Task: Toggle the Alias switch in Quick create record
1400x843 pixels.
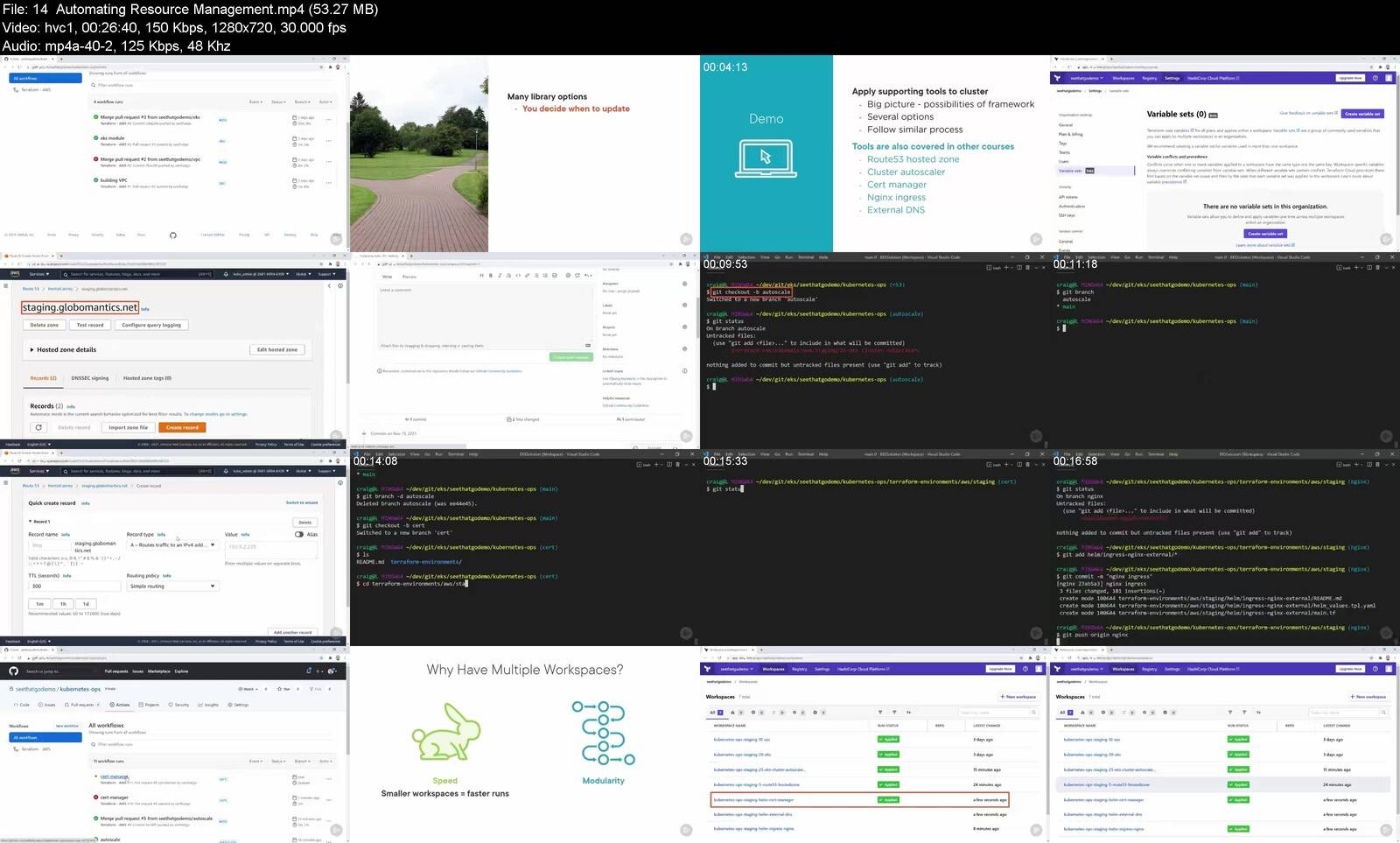Action: point(299,534)
